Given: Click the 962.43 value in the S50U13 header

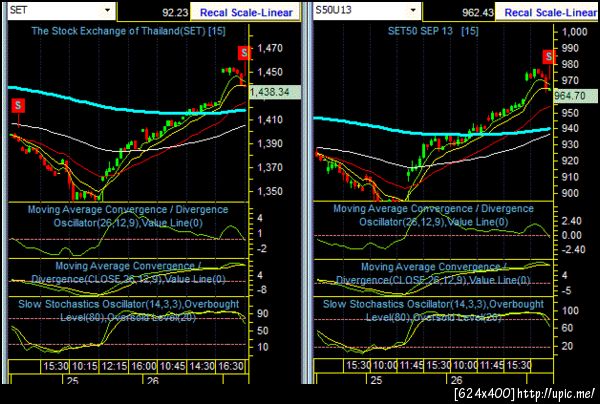Looking at the screenshot, I should [478, 13].
